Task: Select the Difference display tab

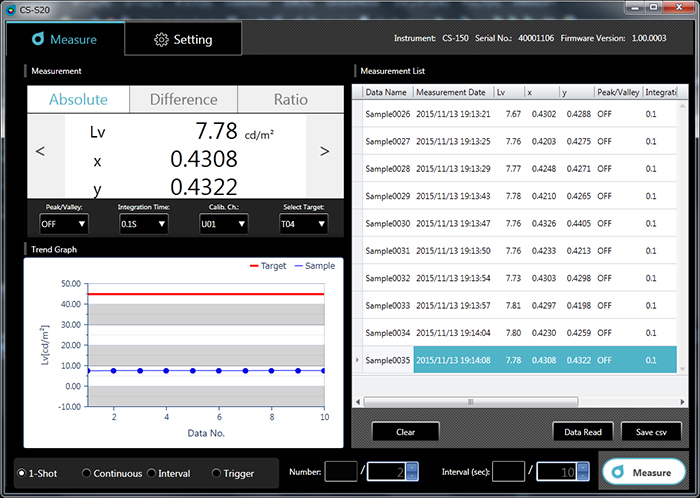Action: (183, 99)
